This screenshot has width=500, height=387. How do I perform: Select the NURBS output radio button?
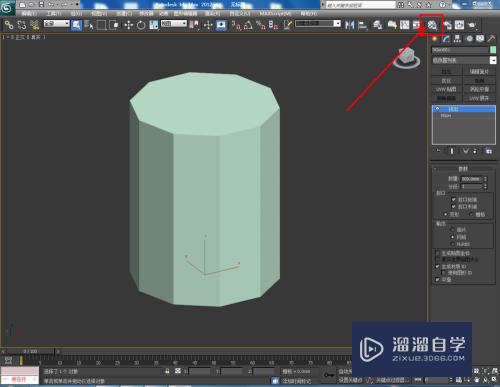[x=452, y=244]
